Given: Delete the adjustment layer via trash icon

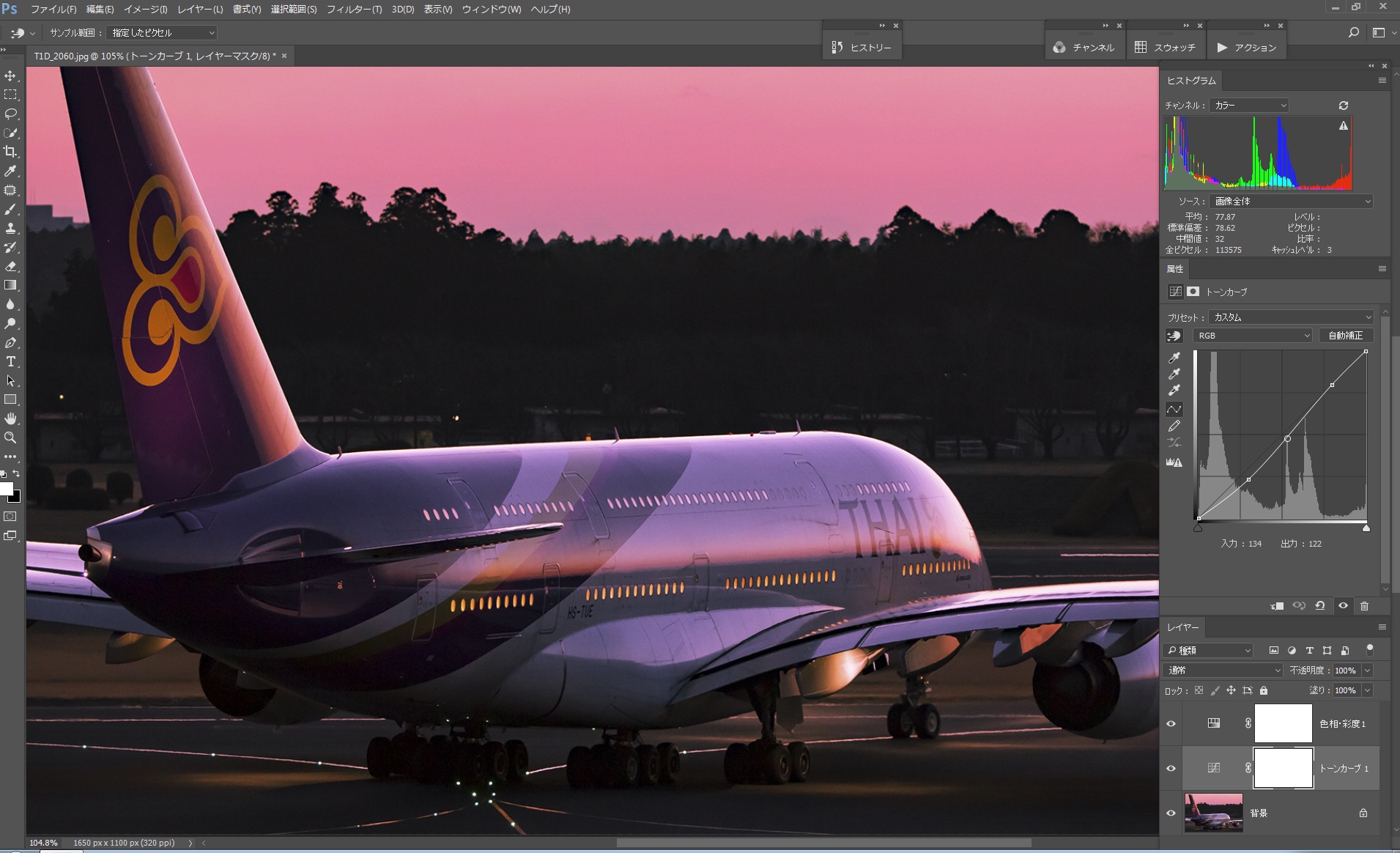Looking at the screenshot, I should (x=1364, y=606).
